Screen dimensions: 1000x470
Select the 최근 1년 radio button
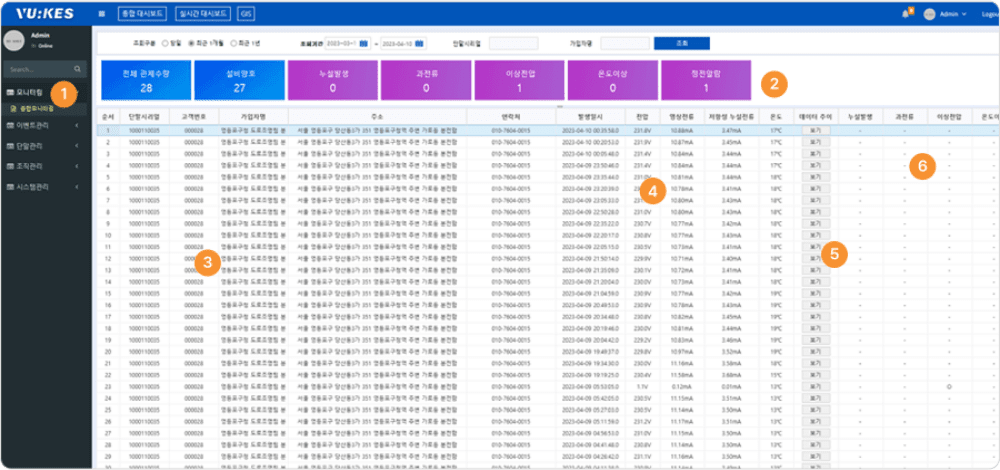tap(233, 43)
